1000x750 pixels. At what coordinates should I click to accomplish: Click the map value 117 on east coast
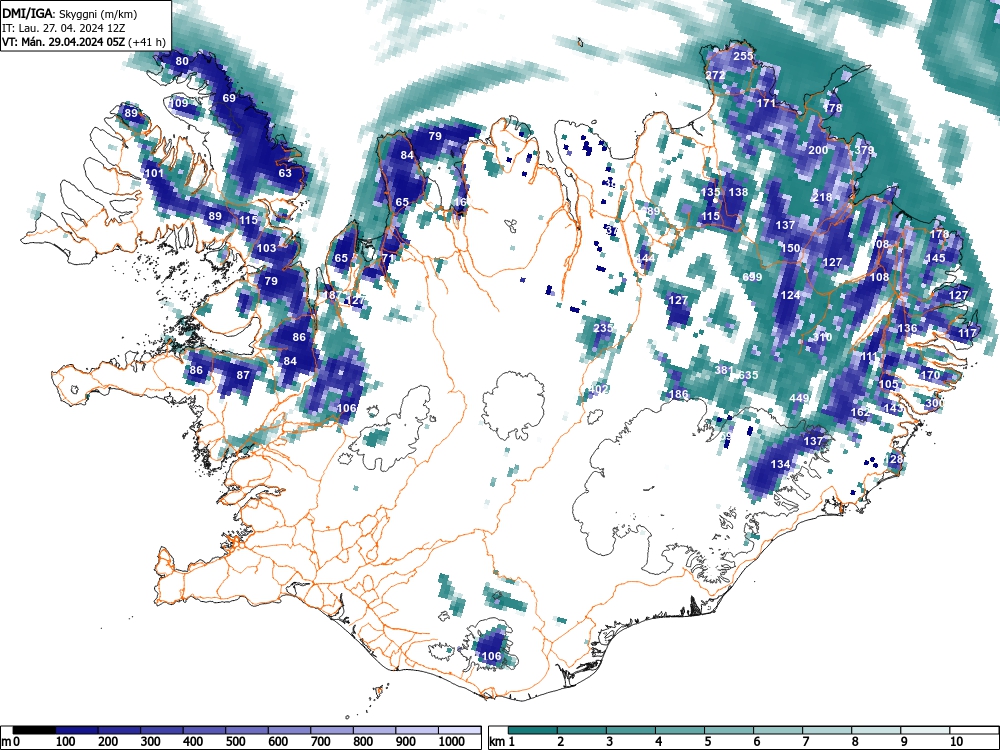click(967, 334)
